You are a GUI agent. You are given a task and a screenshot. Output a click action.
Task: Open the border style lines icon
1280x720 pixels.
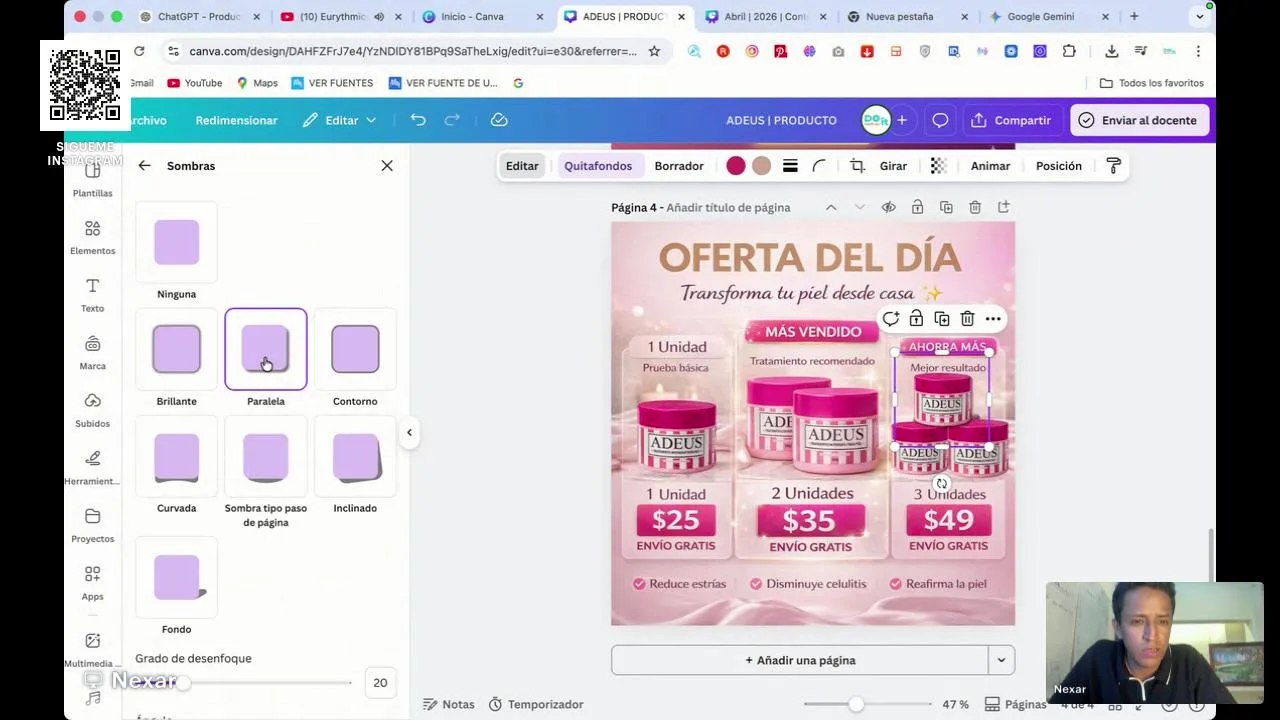click(x=790, y=166)
